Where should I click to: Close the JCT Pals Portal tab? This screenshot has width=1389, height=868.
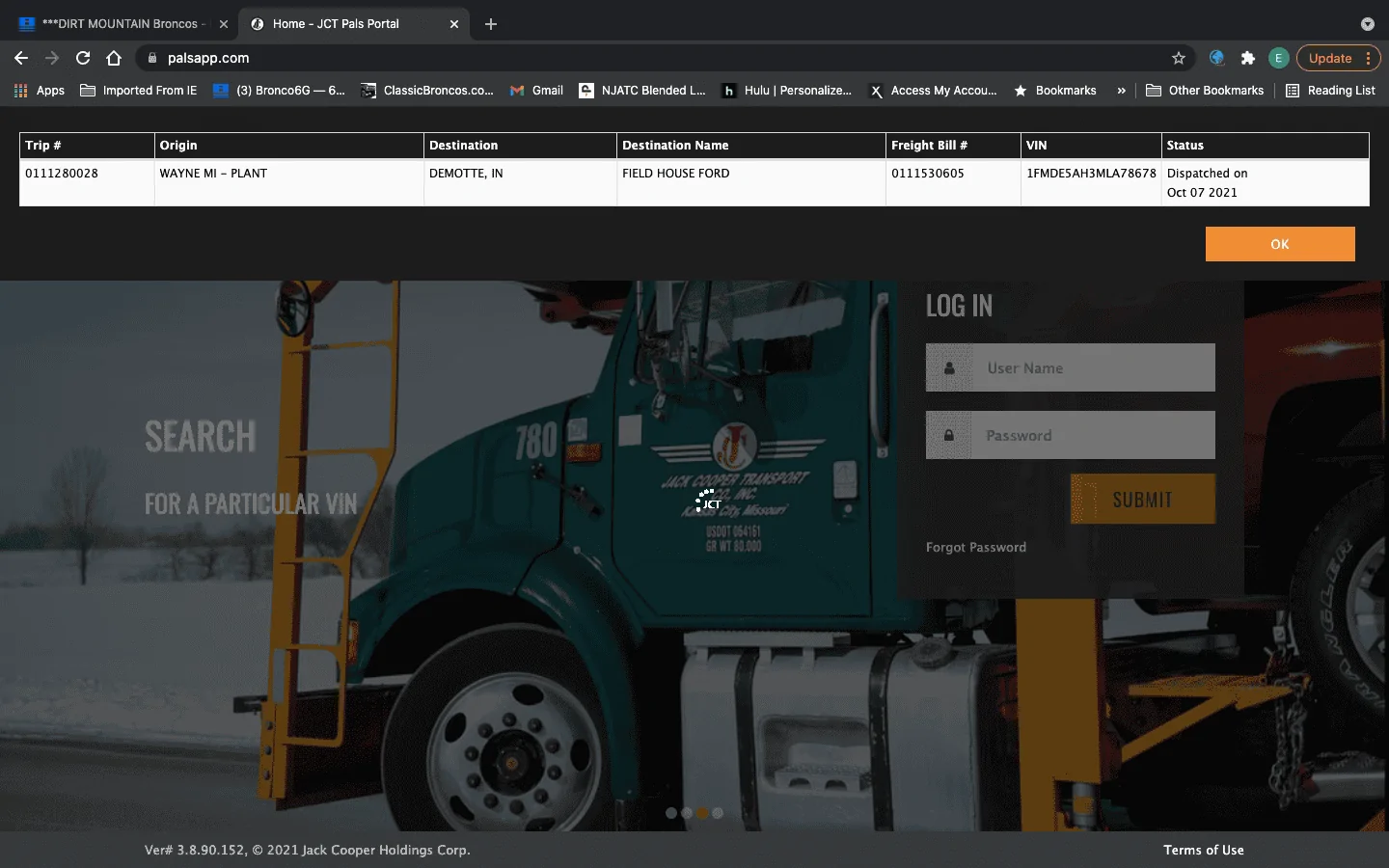[454, 24]
